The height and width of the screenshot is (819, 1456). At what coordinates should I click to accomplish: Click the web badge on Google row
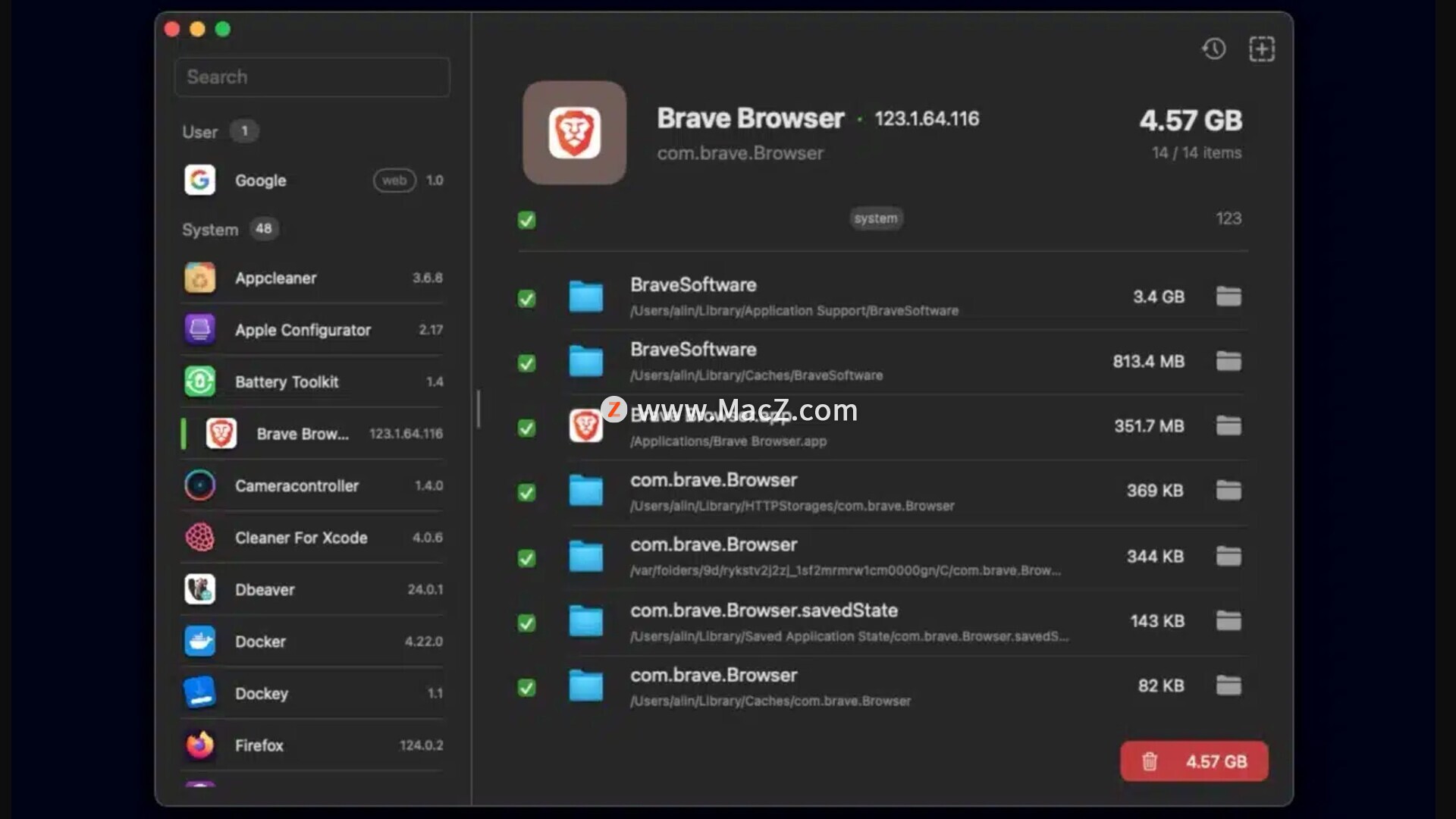pos(394,180)
